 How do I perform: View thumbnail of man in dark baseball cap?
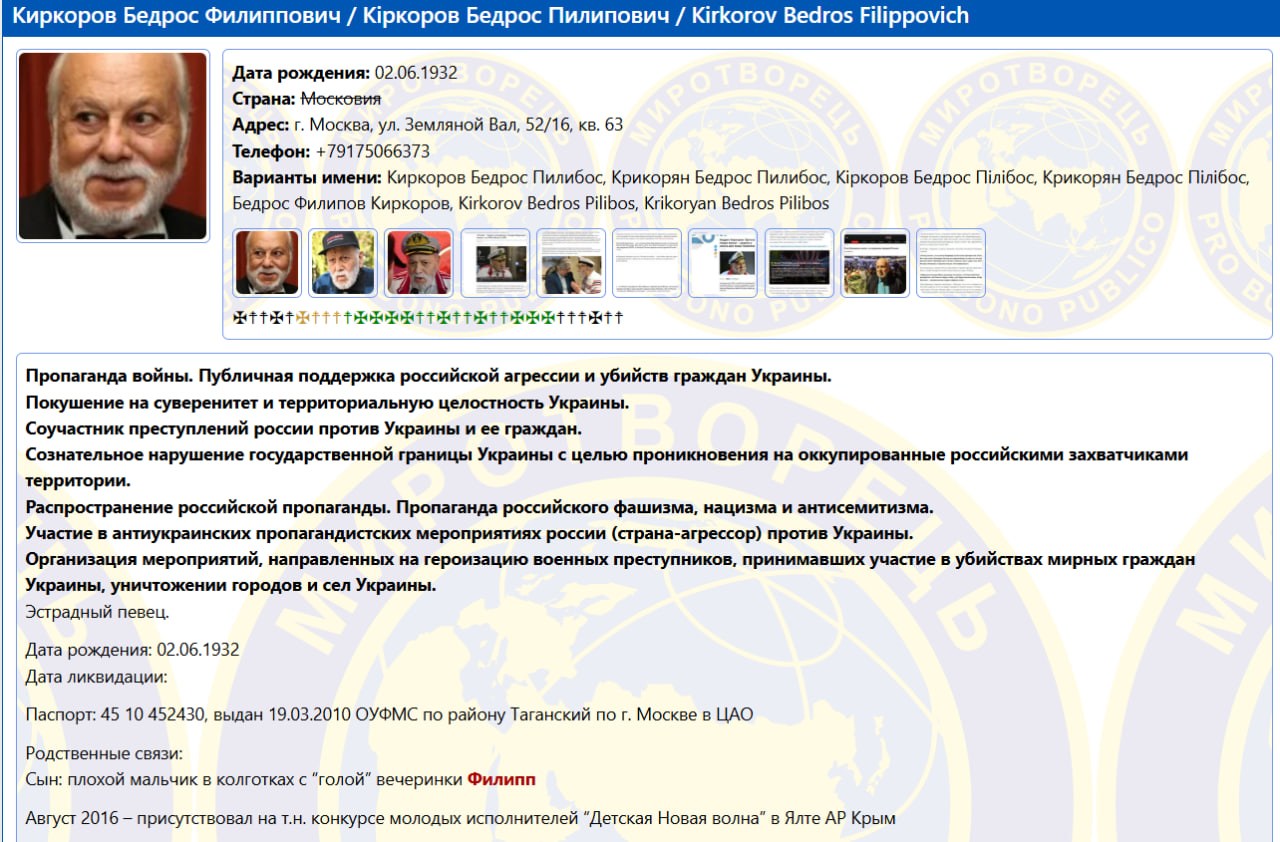pyautogui.click(x=343, y=263)
